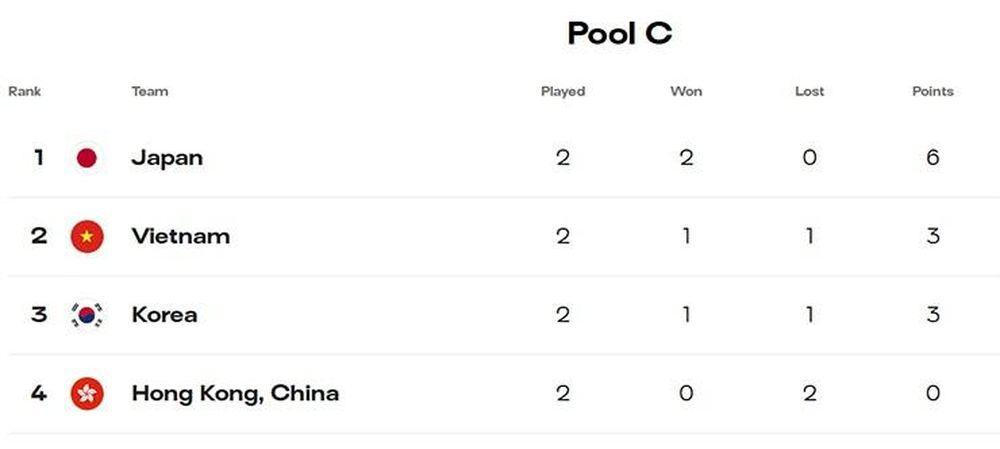Click the Japan flag icon

pos(87,158)
